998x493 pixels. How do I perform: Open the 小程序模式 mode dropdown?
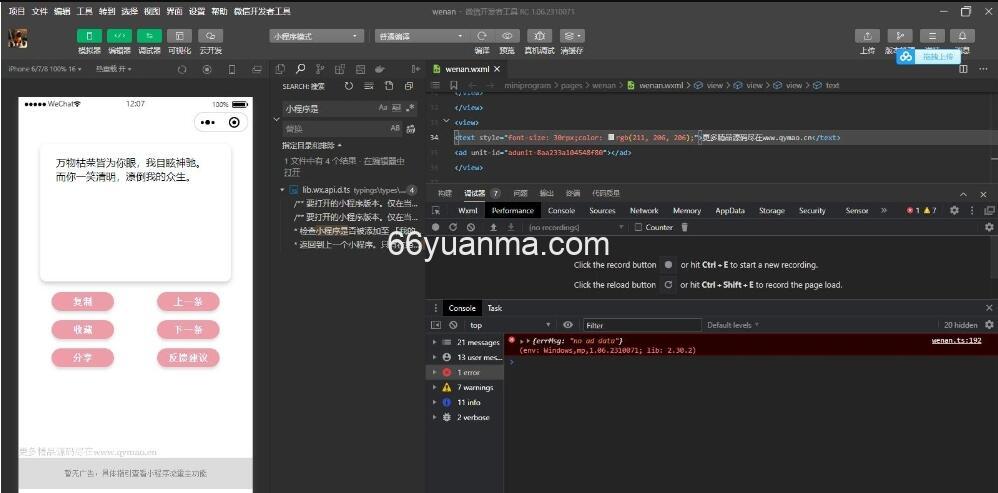pyautogui.click(x=317, y=36)
